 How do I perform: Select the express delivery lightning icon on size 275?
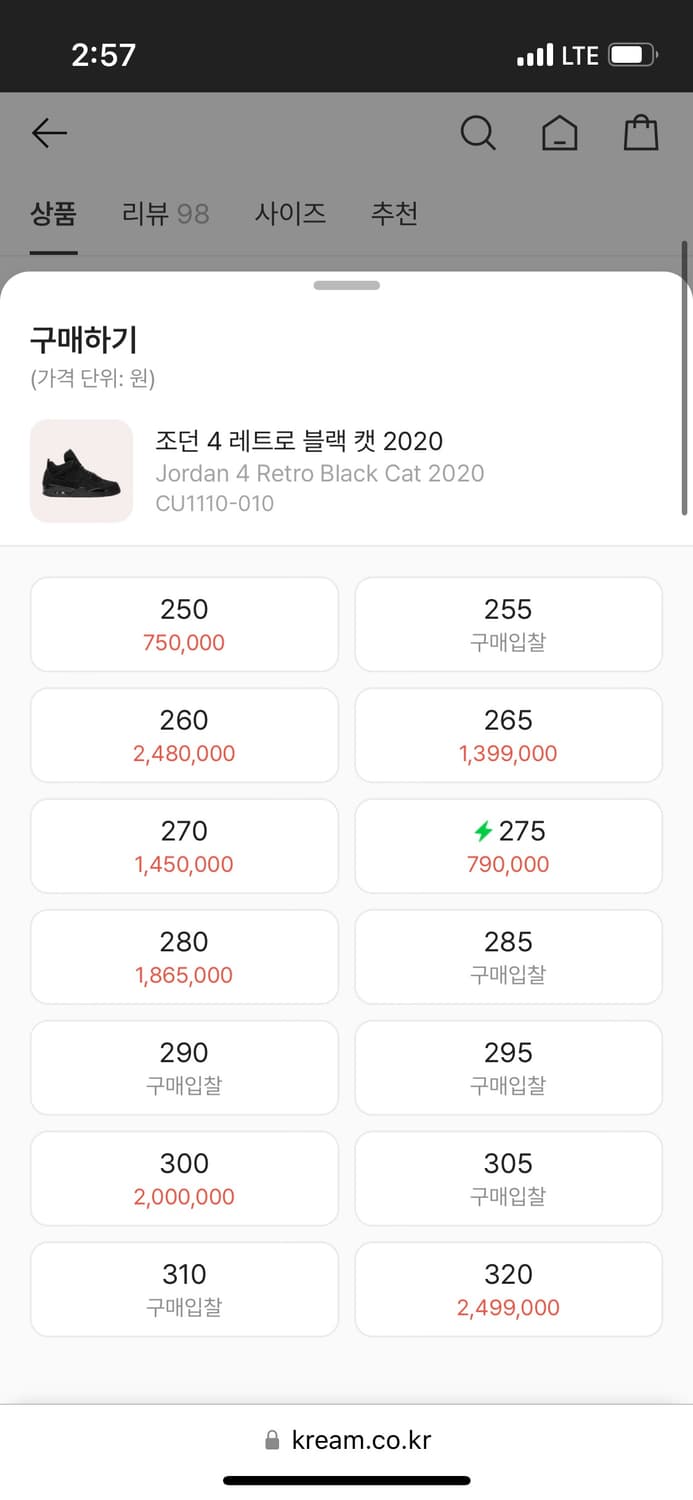(x=482, y=830)
